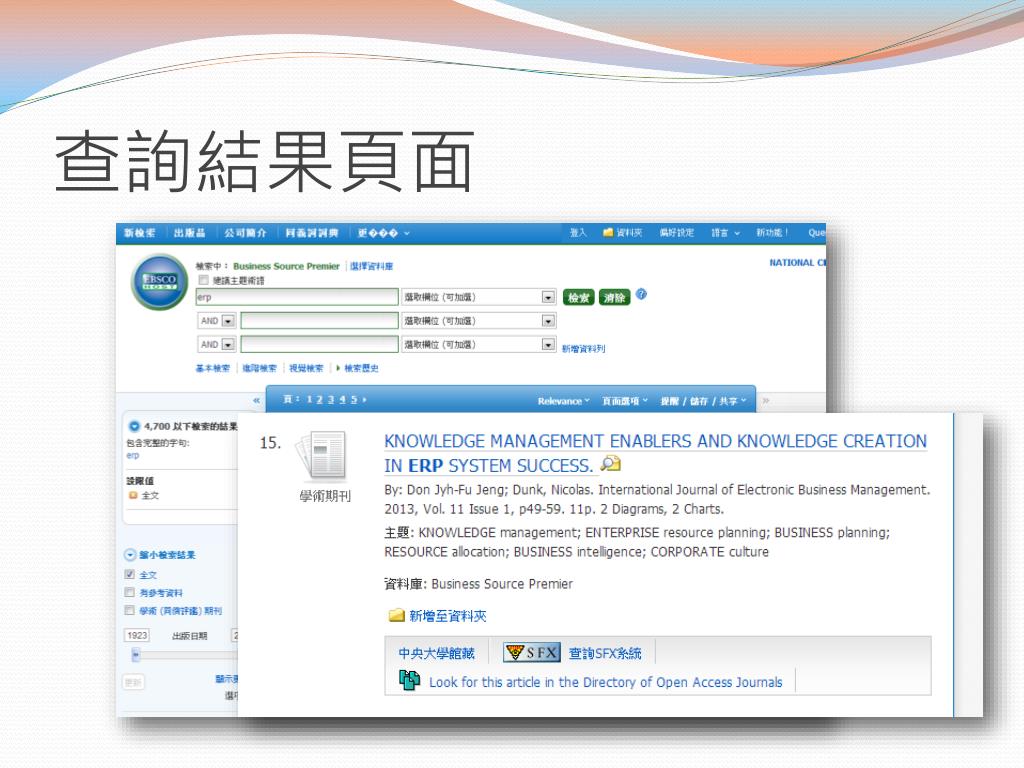Go to next results page arrow
The height and width of the screenshot is (768, 1024).
pyautogui.click(x=364, y=399)
